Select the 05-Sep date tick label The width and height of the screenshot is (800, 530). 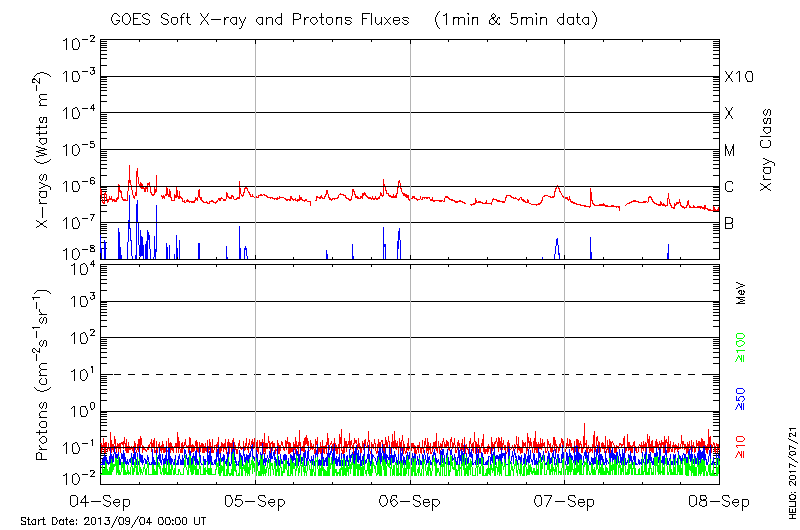click(x=256, y=500)
